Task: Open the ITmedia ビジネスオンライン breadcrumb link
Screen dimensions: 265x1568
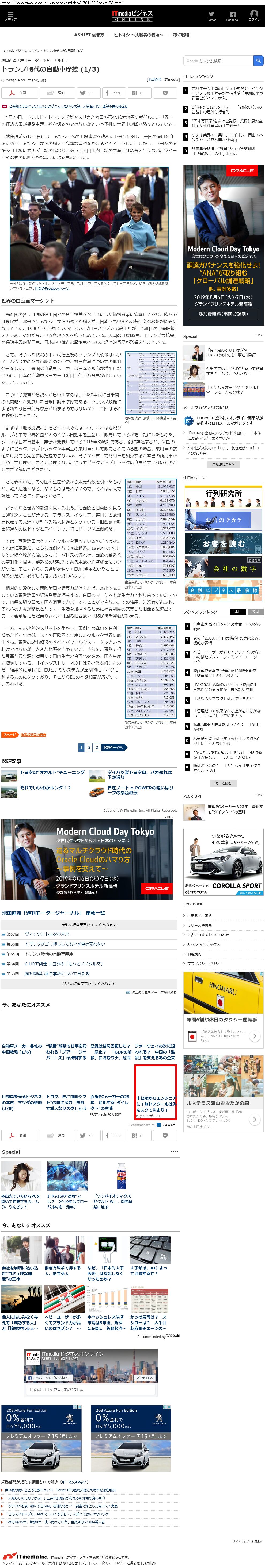Action: (x=21, y=51)
